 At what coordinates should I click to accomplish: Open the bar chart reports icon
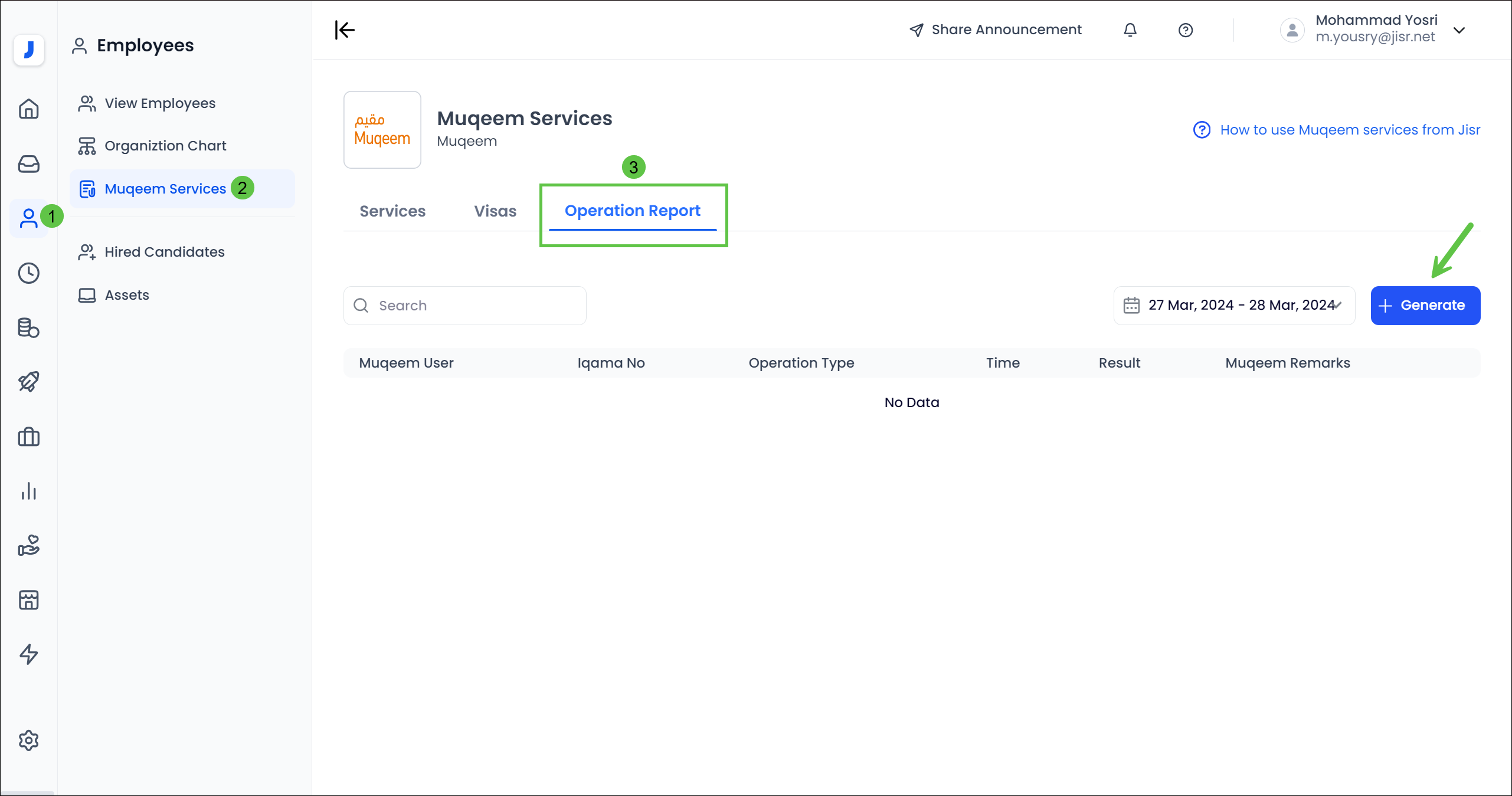[28, 491]
